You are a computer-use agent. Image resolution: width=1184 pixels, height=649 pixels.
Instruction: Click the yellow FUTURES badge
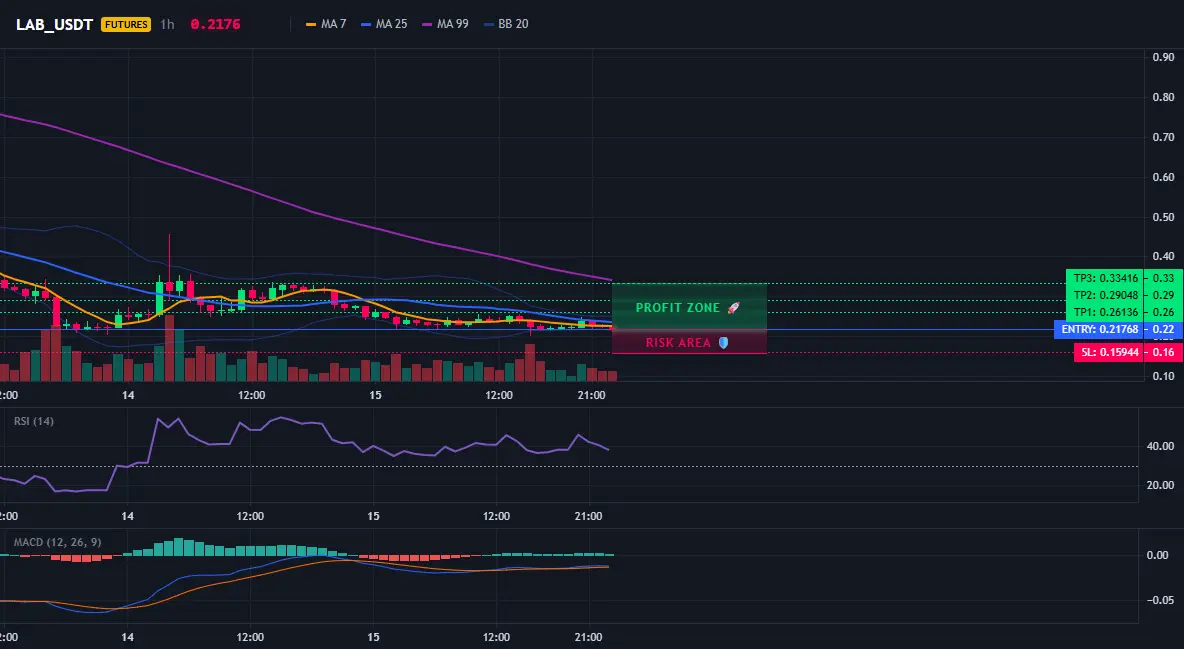[125, 24]
